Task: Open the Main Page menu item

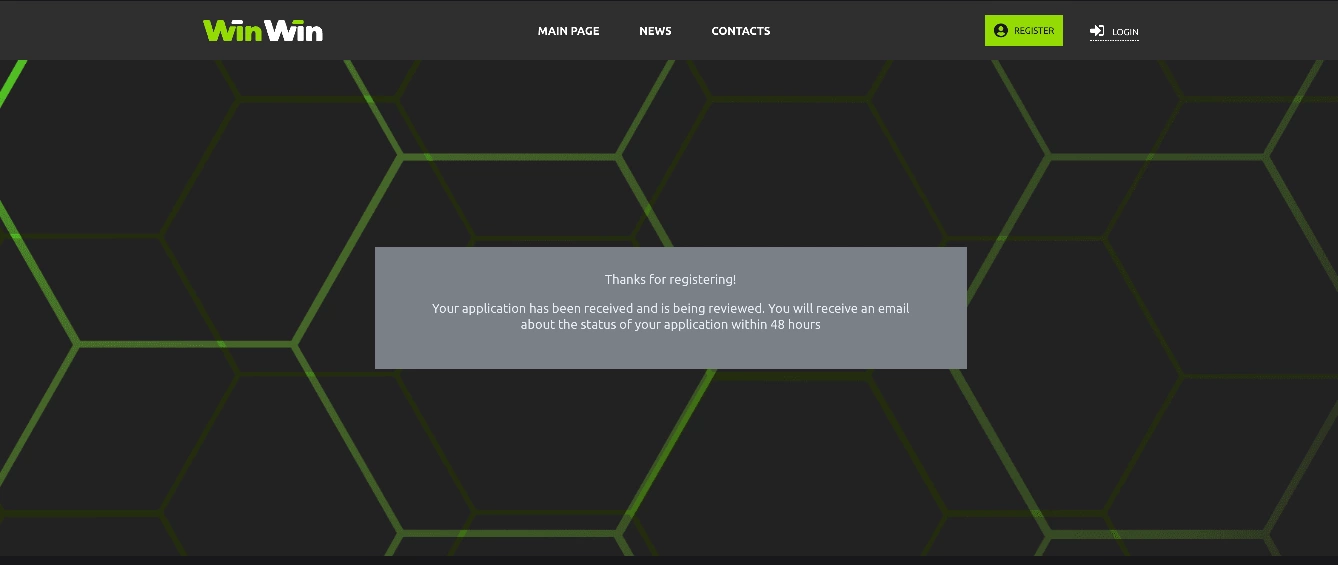Action: click(x=568, y=31)
